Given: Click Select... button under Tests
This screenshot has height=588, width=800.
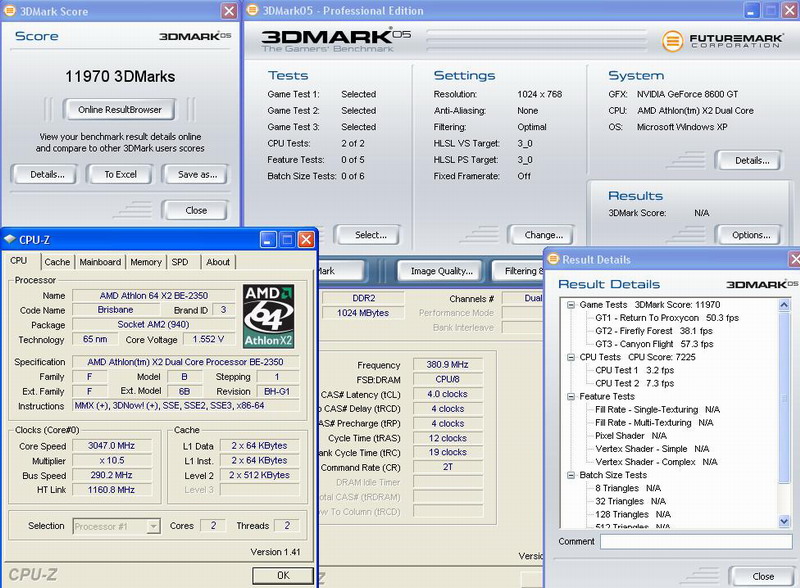Looking at the screenshot, I should coord(368,235).
